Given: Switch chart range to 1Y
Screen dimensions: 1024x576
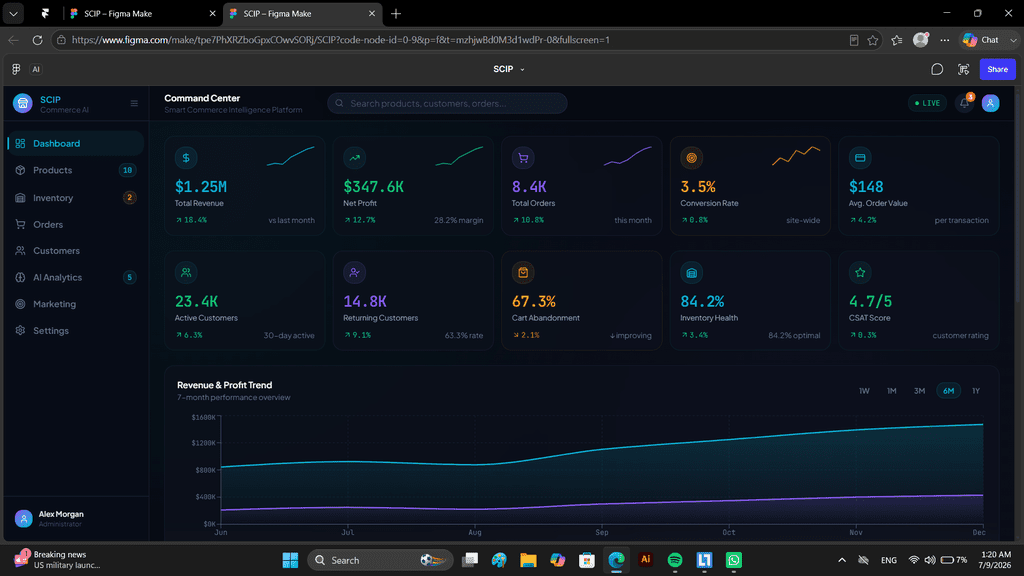Looking at the screenshot, I should pos(976,391).
